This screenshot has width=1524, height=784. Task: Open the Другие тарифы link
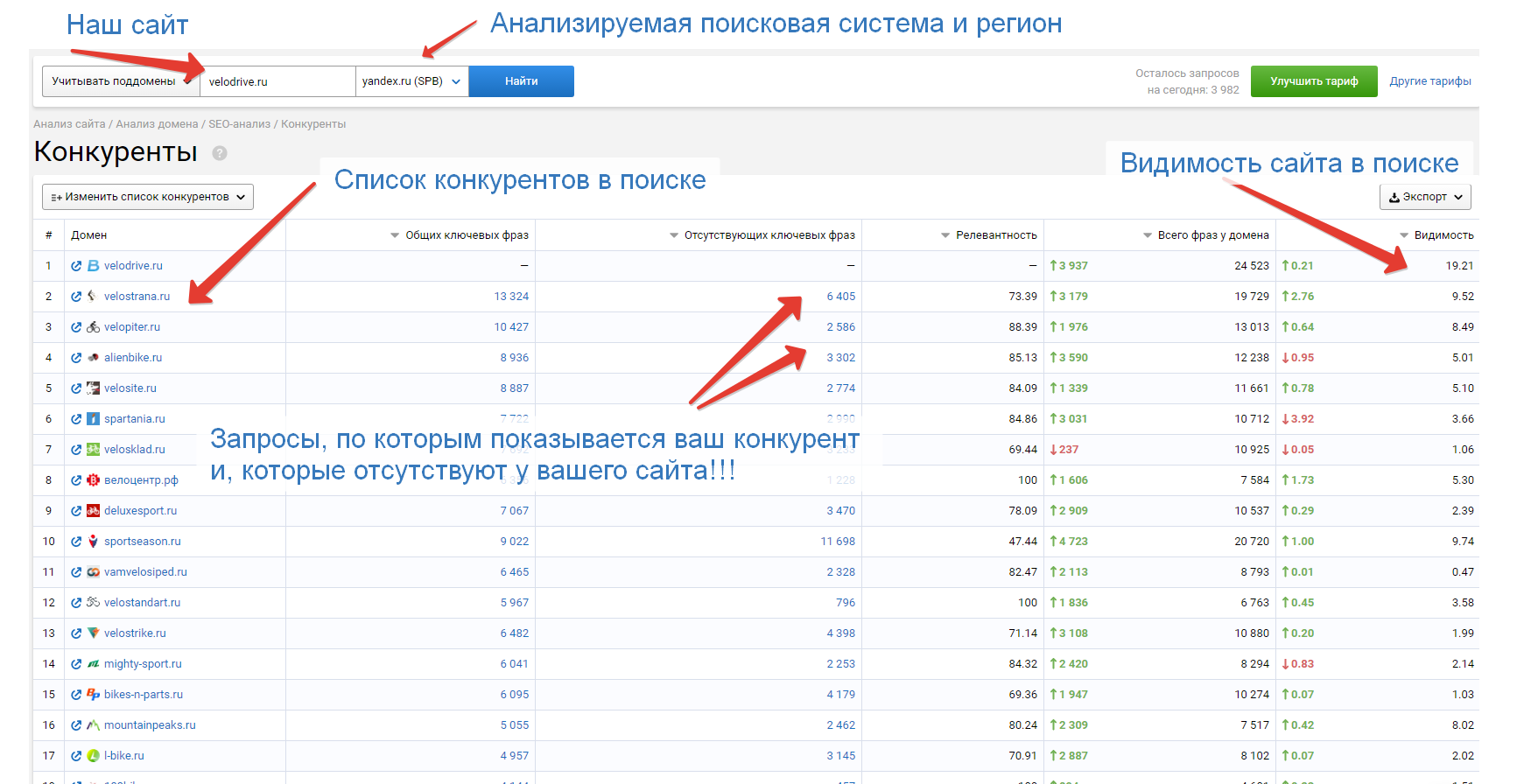coord(1430,81)
